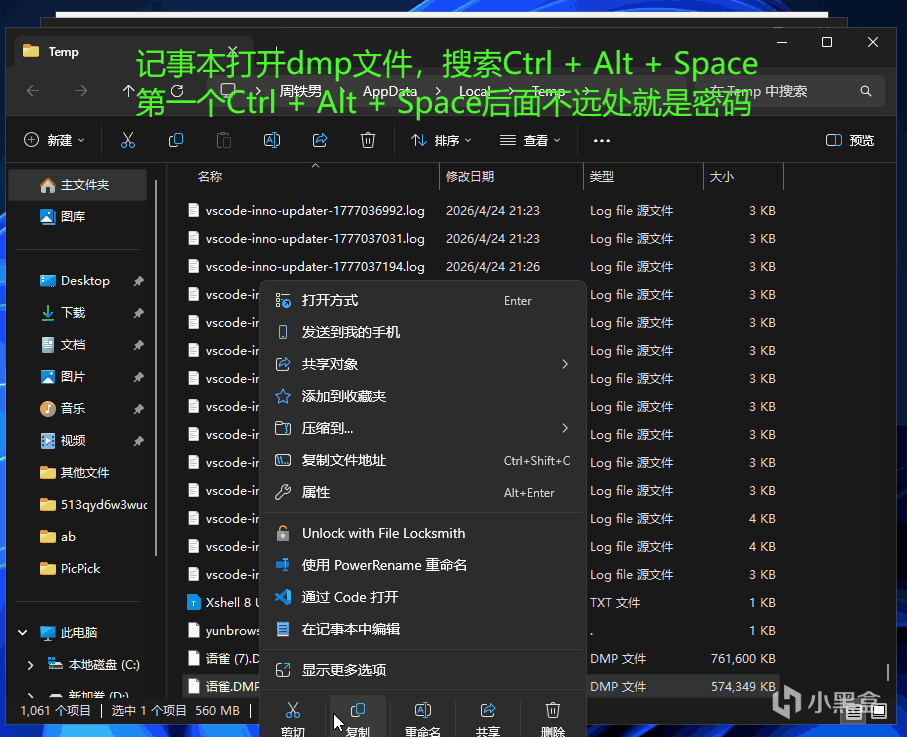Screen dimensions: 907x737
Task: Click the delete icon in context menu bottom row
Action: [x=552, y=717]
